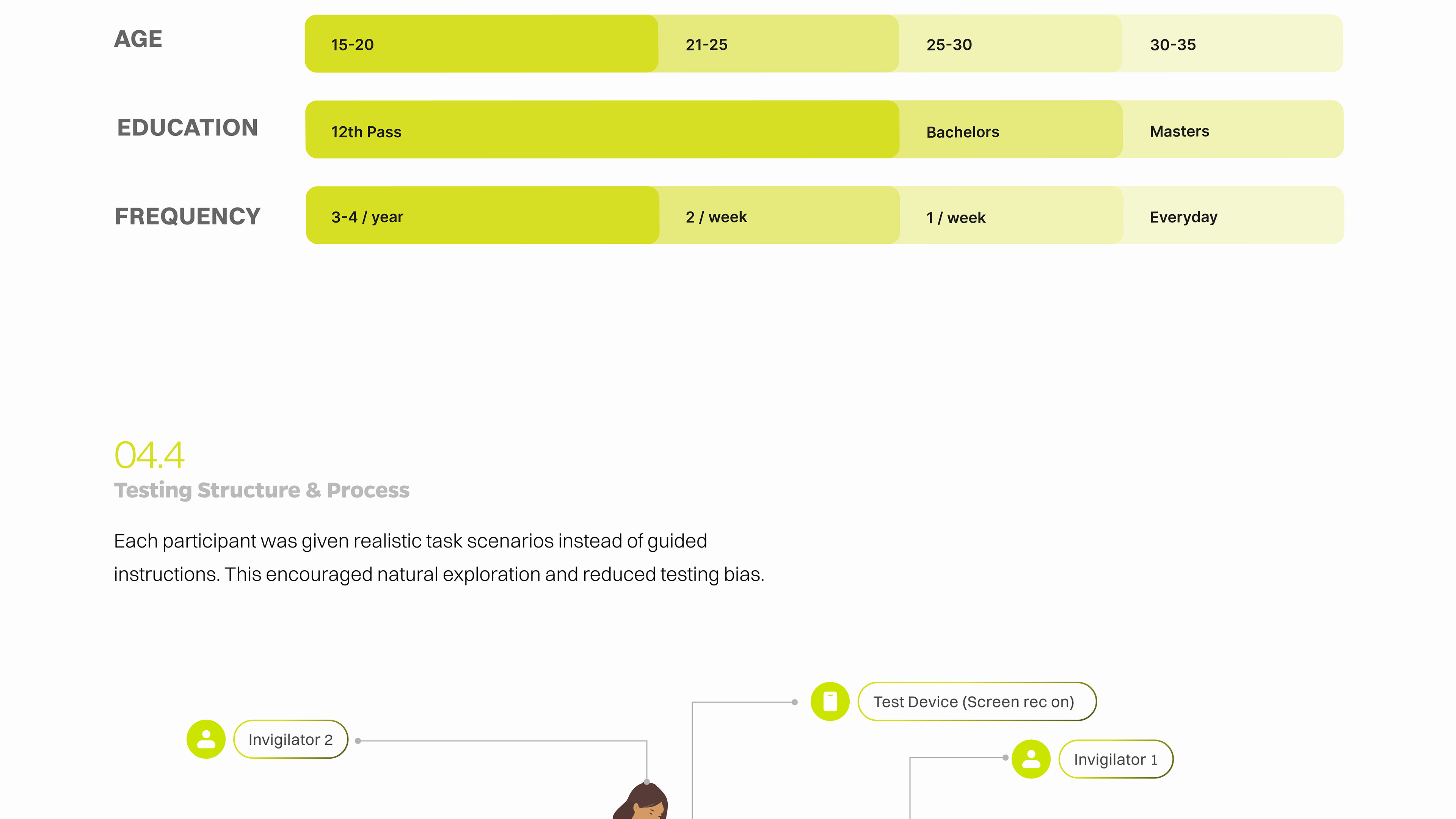
Task: Select the Masters education segment
Action: [1233, 130]
